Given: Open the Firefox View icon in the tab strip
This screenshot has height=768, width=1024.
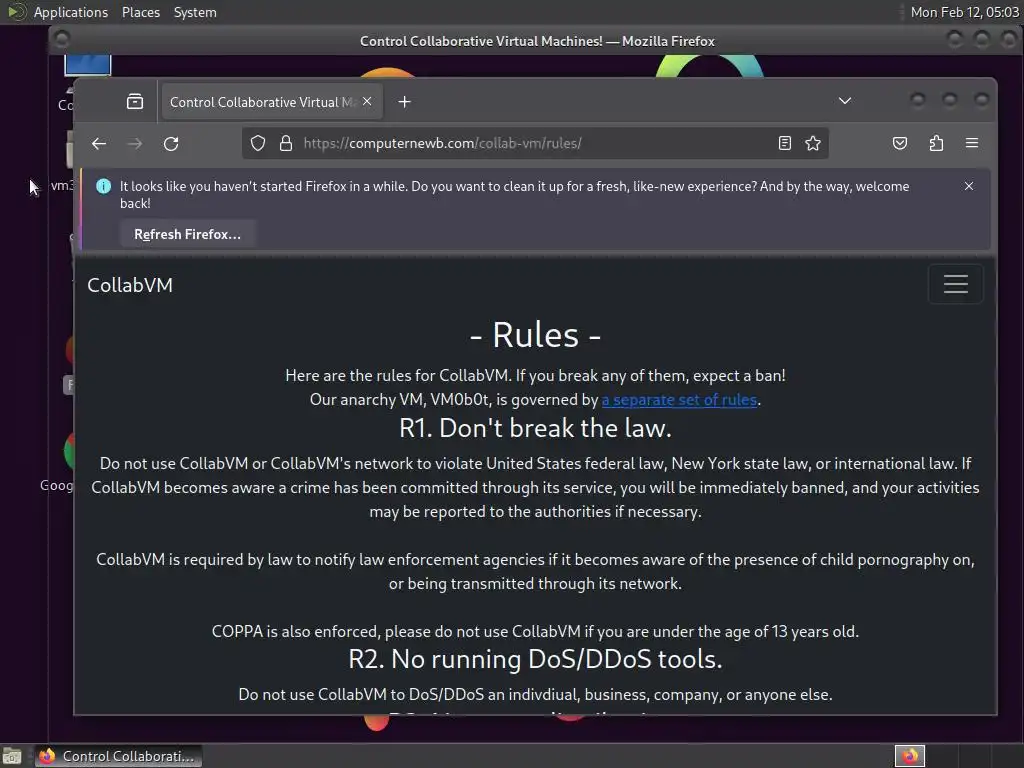Looking at the screenshot, I should 135,101.
